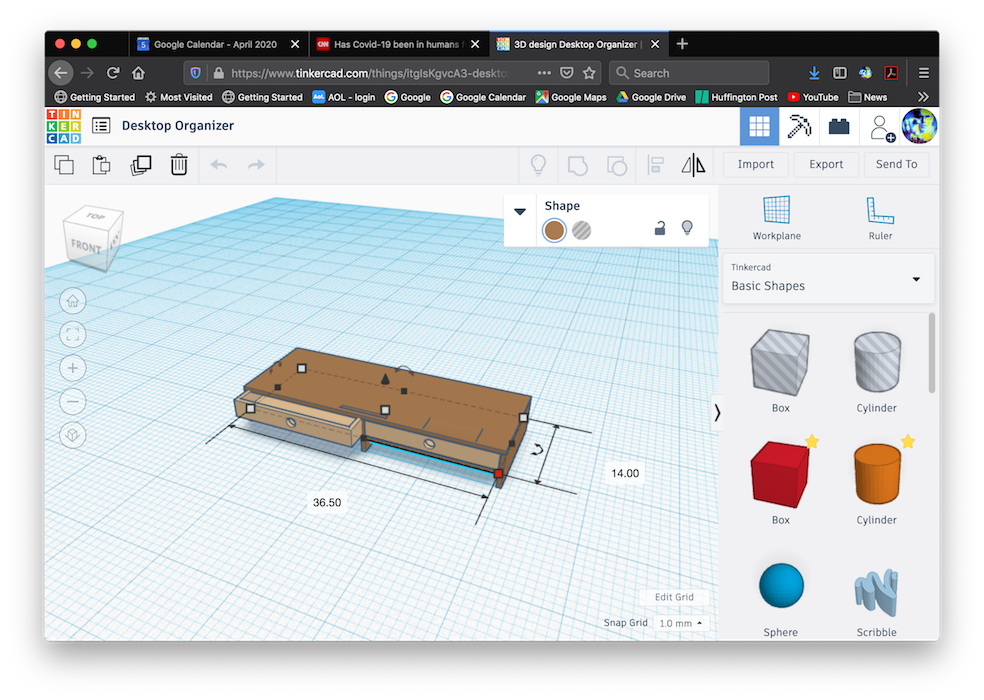Undo the last action

(x=219, y=165)
